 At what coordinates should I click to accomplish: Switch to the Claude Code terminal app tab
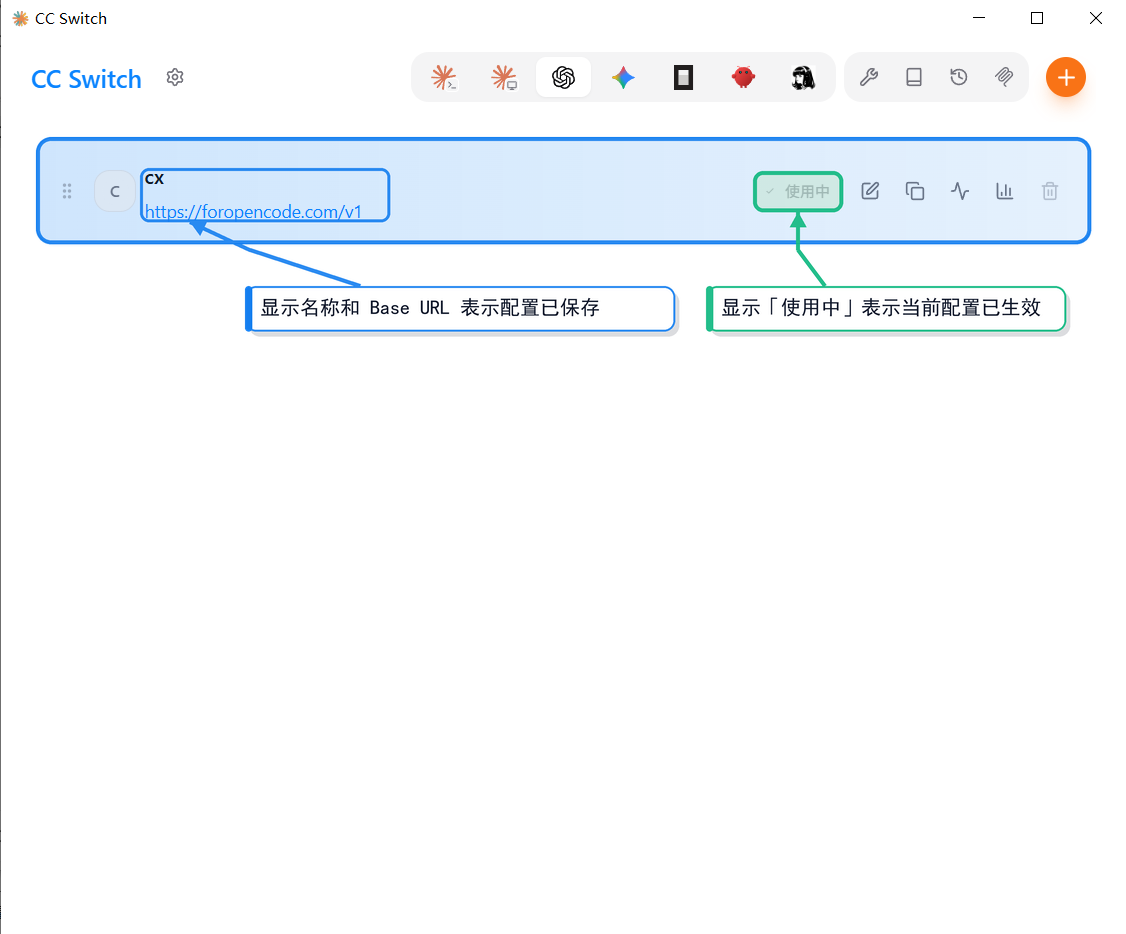(444, 77)
